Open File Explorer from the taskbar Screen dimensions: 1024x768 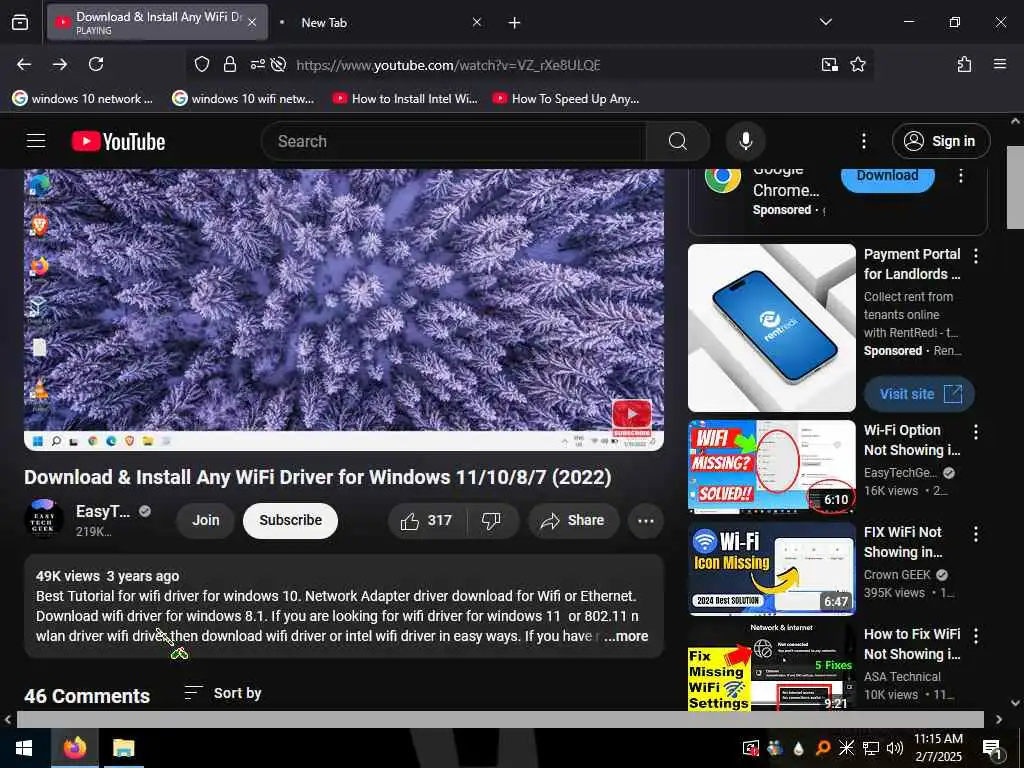tap(123, 748)
